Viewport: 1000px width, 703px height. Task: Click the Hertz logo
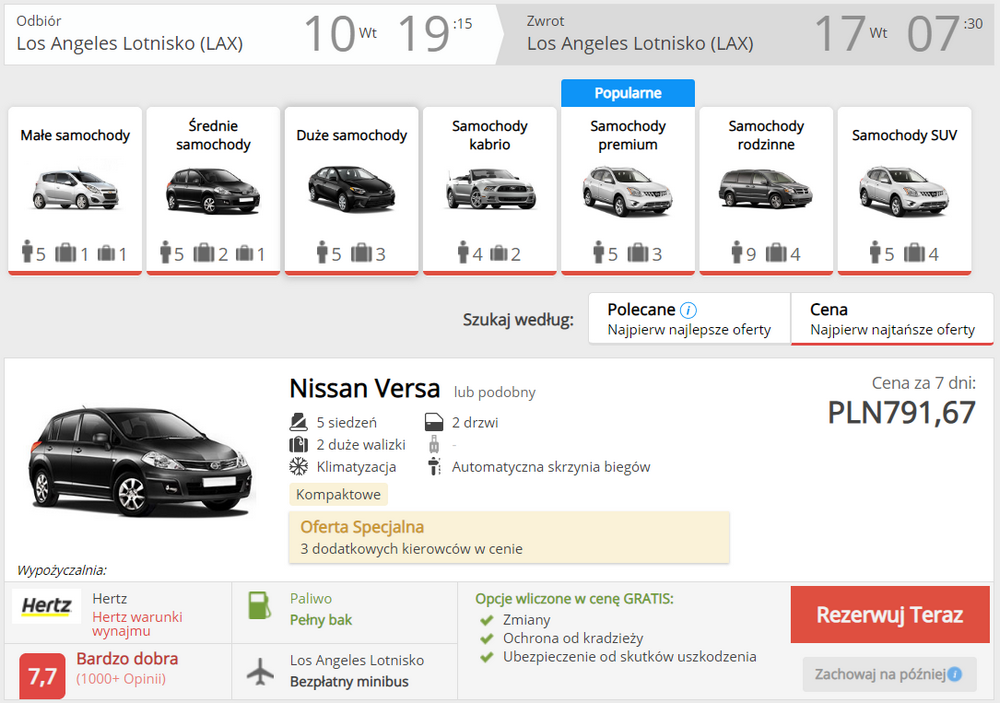47,605
